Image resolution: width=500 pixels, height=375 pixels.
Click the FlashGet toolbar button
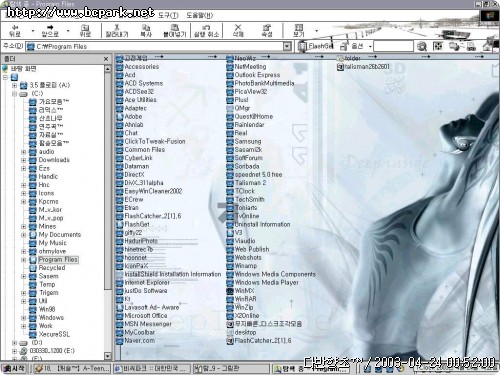click(x=316, y=46)
